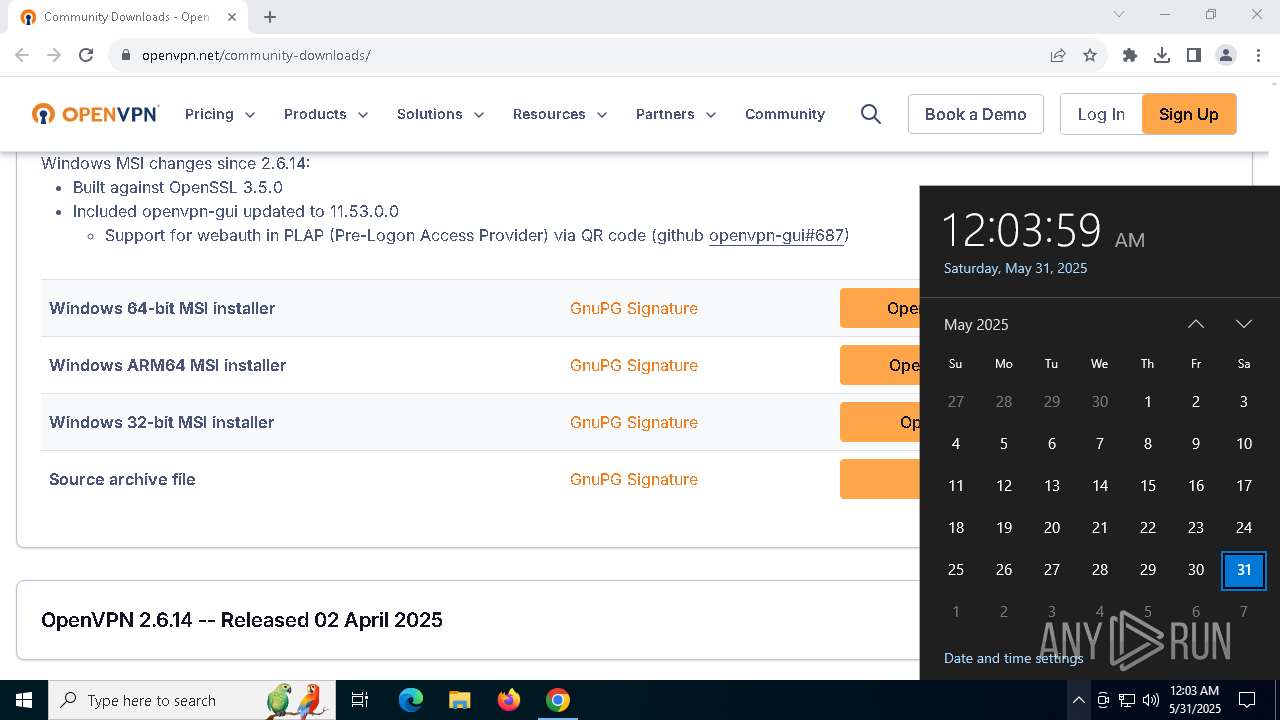Switch to Chrome in the taskbar
Screen dimensions: 1280x720
coord(558,700)
